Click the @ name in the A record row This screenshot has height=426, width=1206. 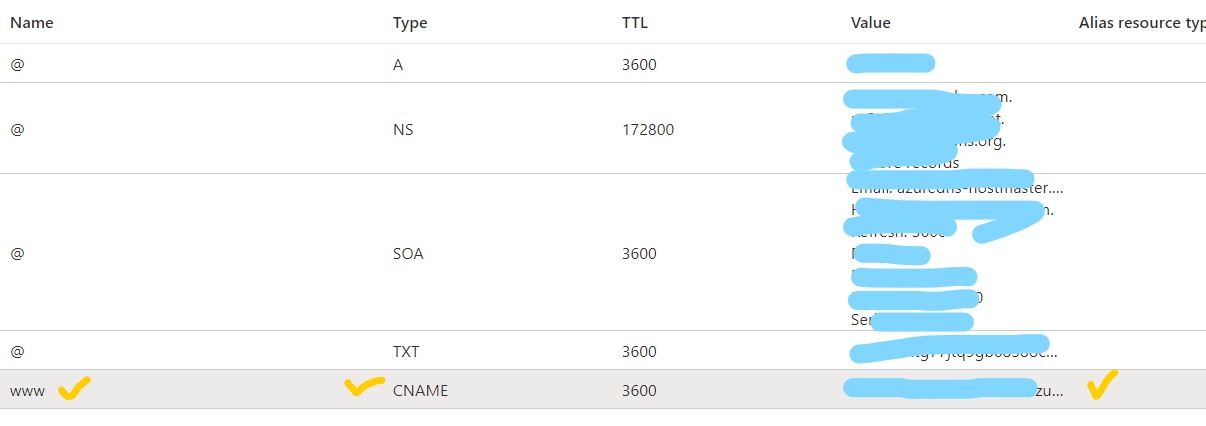click(x=17, y=65)
